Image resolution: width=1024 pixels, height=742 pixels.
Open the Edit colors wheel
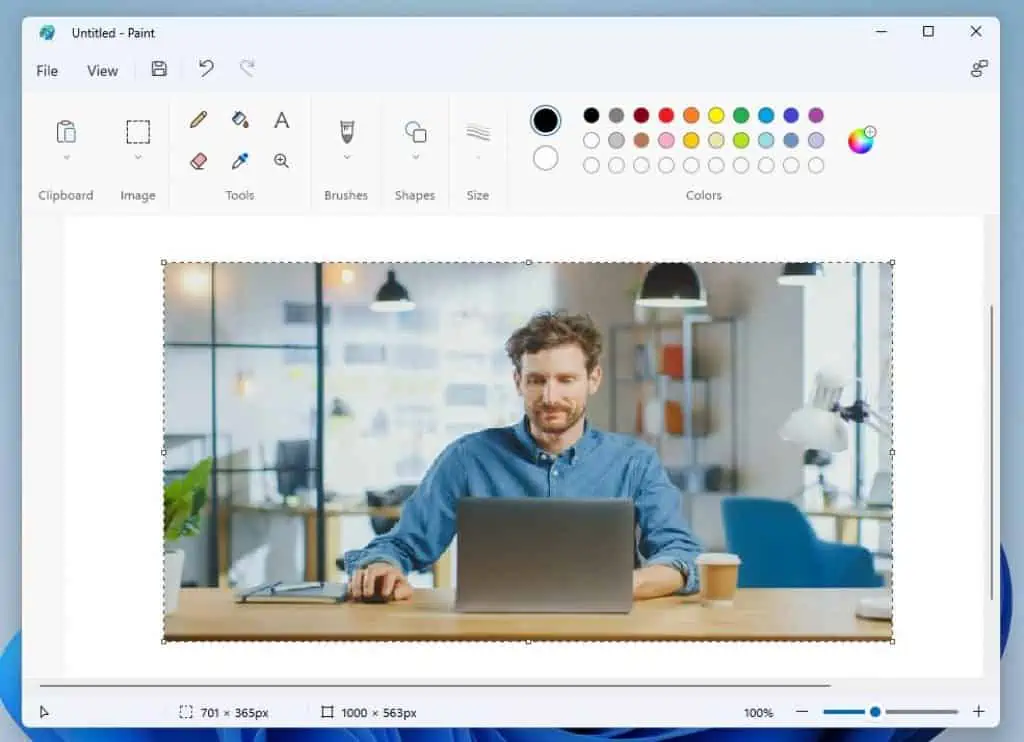click(x=861, y=140)
